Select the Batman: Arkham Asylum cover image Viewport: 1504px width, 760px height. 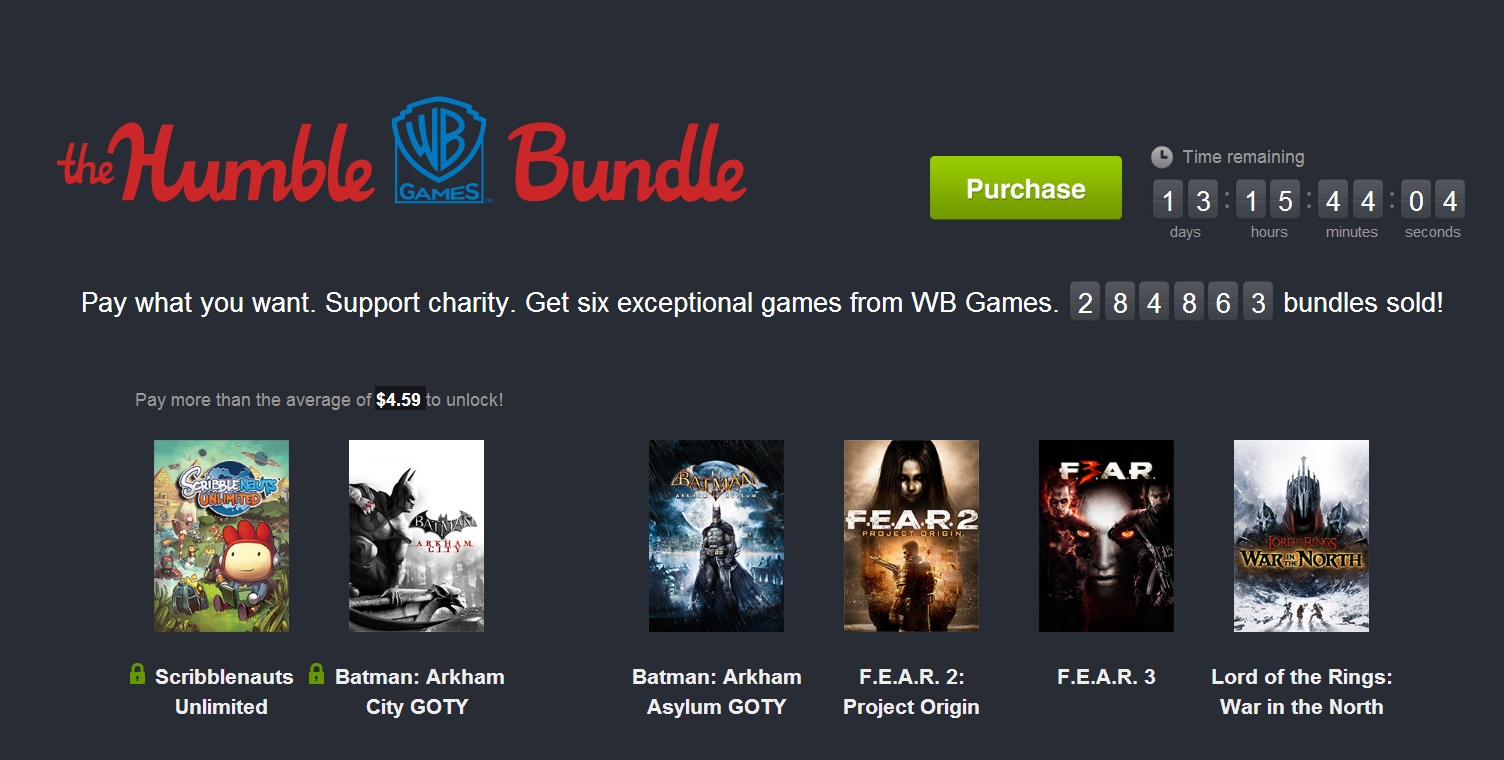[x=716, y=536]
